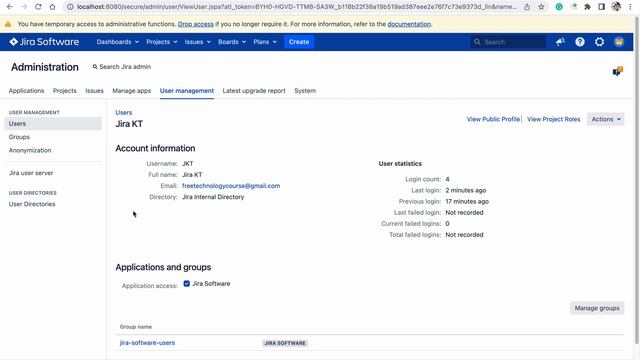Image resolution: width=640 pixels, height=360 pixels.
Task: Open the documentation link in banner
Action: (409, 24)
